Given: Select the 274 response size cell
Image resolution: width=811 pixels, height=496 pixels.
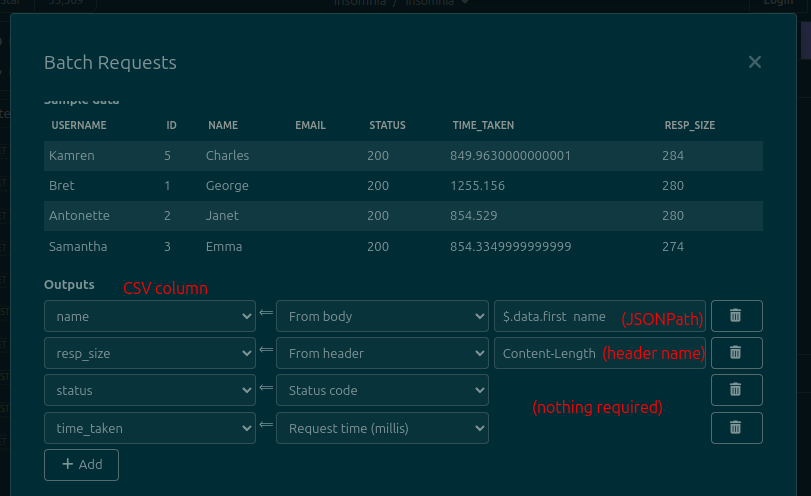Looking at the screenshot, I should (x=673, y=247).
